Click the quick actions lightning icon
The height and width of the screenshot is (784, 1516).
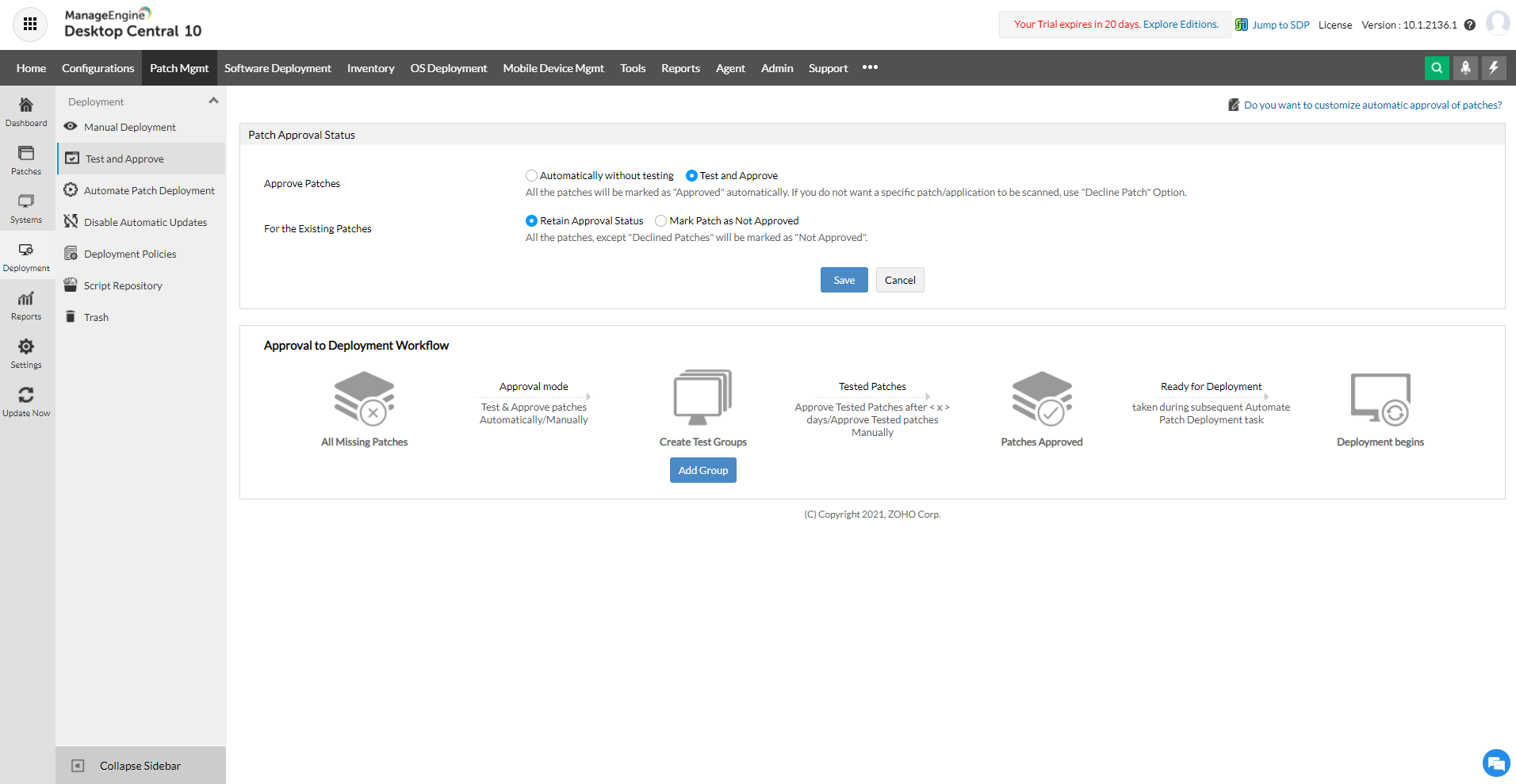tap(1494, 67)
